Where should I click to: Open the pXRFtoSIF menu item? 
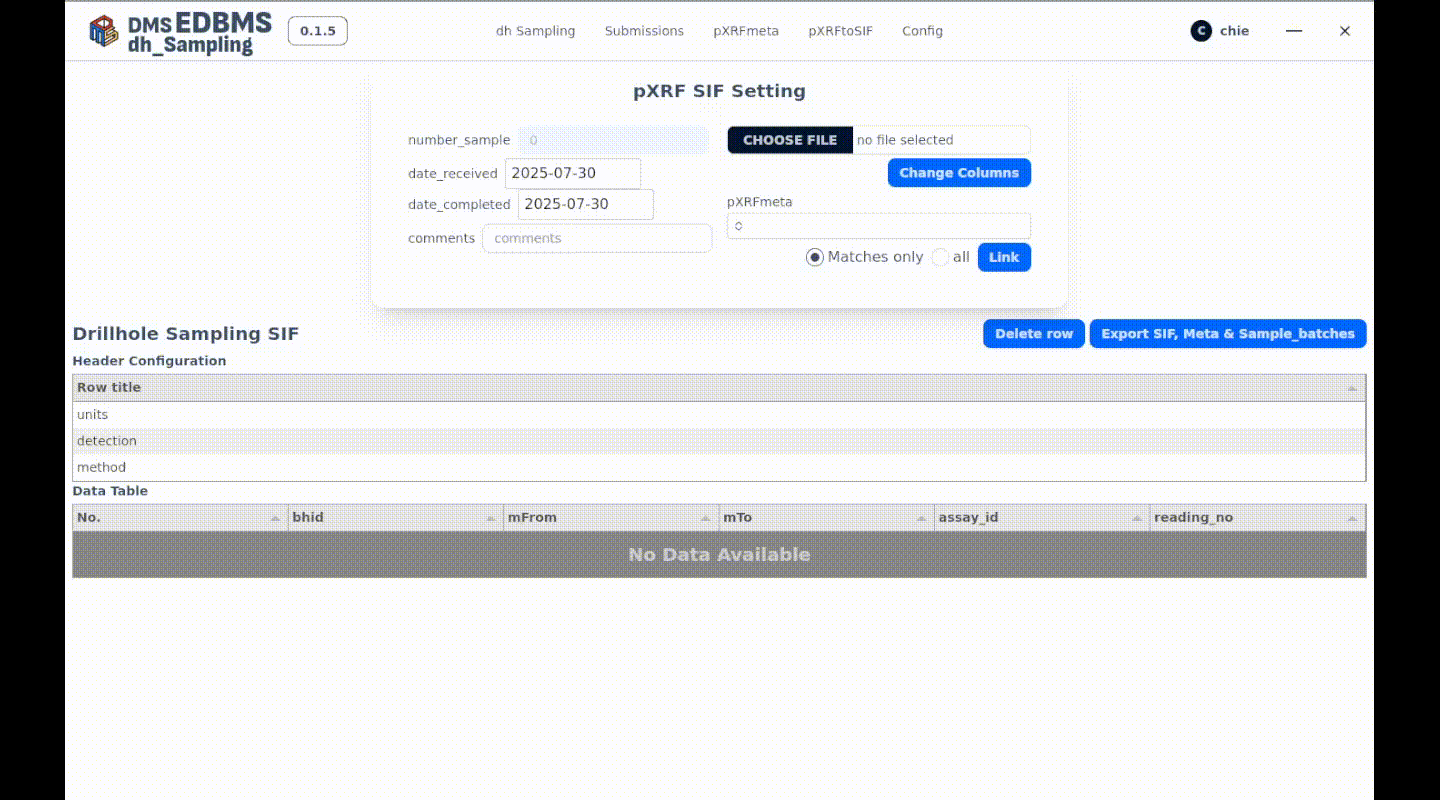(x=840, y=31)
